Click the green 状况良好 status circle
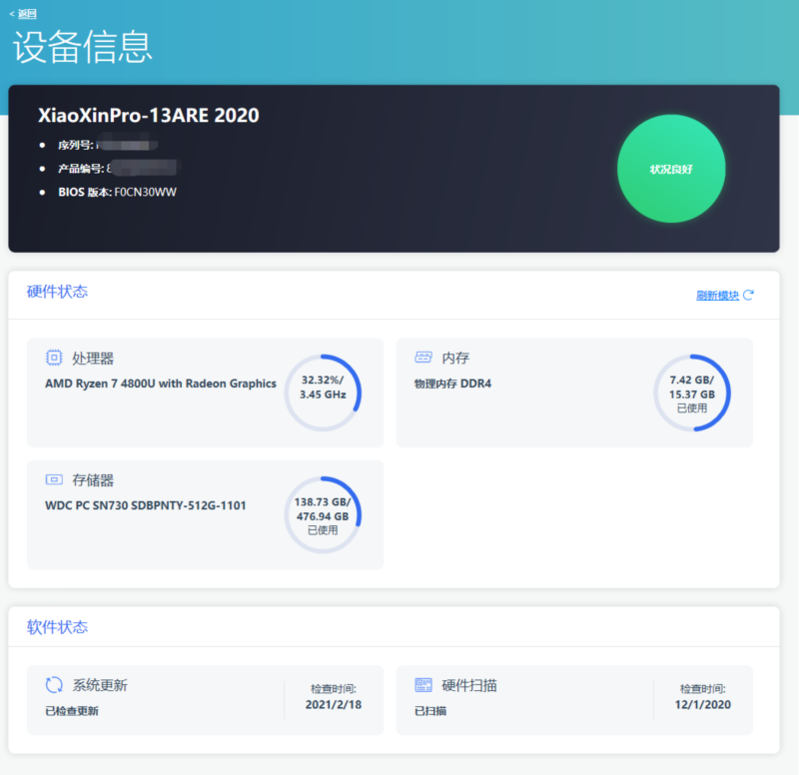The height and width of the screenshot is (775, 799). point(671,169)
